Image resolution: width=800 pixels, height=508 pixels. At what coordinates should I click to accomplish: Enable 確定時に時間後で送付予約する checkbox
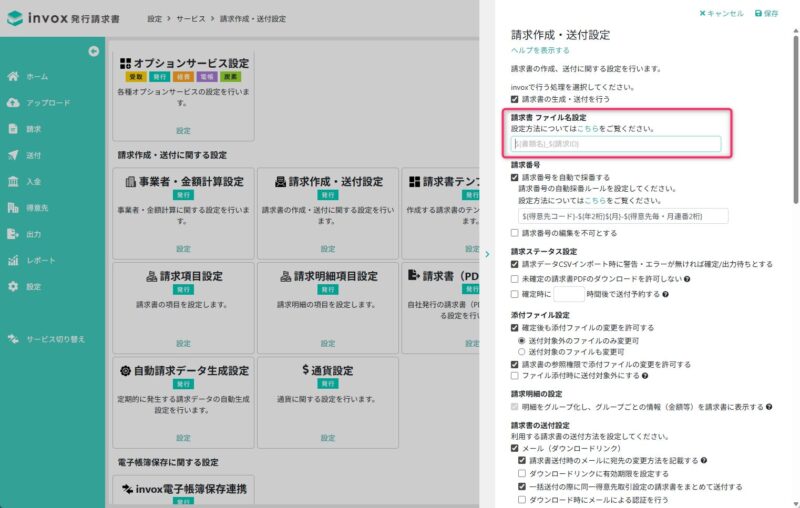pos(514,294)
